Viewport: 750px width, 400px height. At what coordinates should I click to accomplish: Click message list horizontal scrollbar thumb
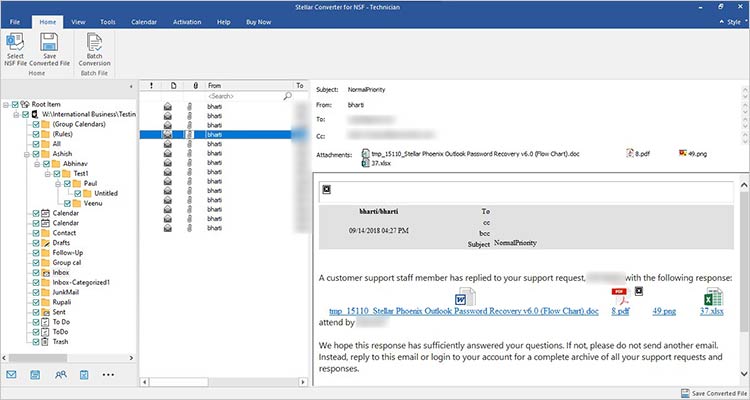(x=178, y=382)
